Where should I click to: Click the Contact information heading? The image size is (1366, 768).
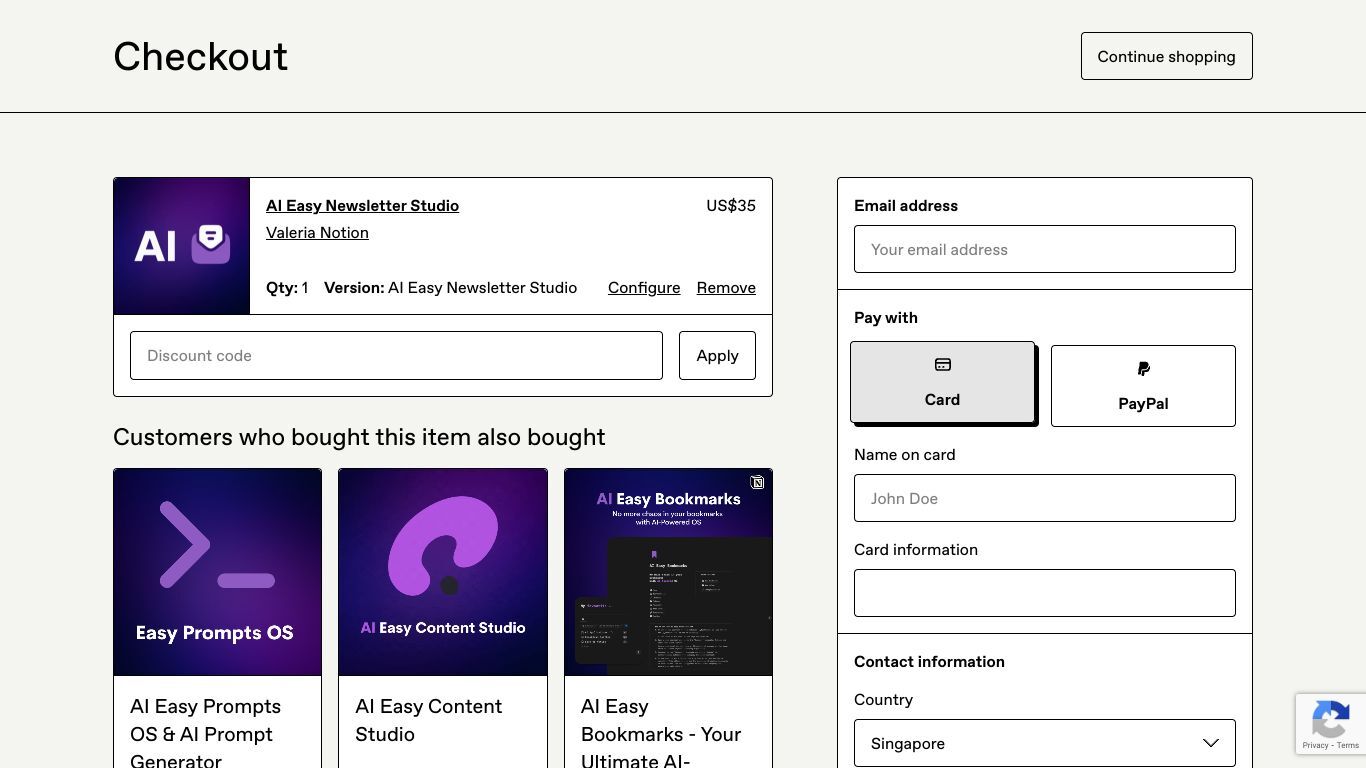click(x=929, y=662)
